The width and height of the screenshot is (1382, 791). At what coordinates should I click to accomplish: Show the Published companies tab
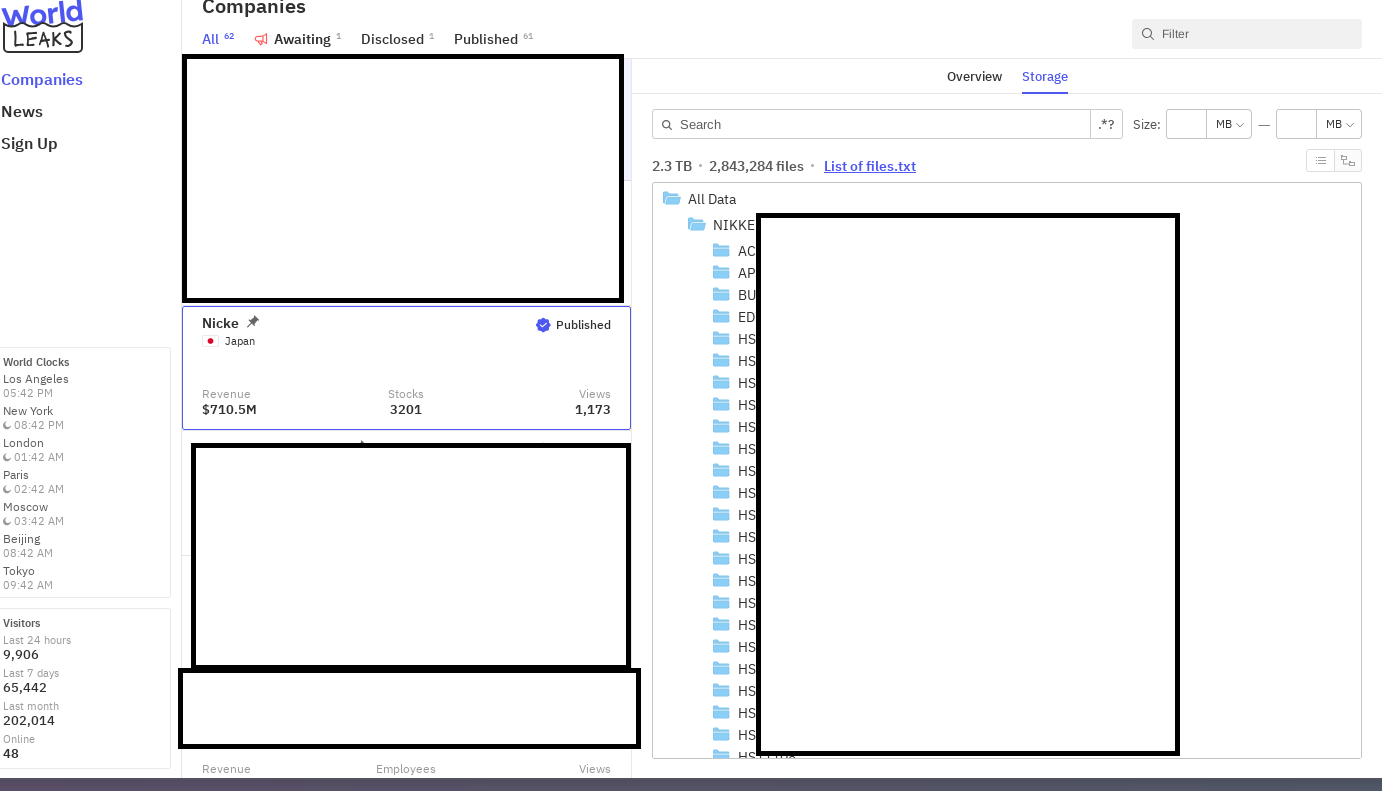(493, 39)
